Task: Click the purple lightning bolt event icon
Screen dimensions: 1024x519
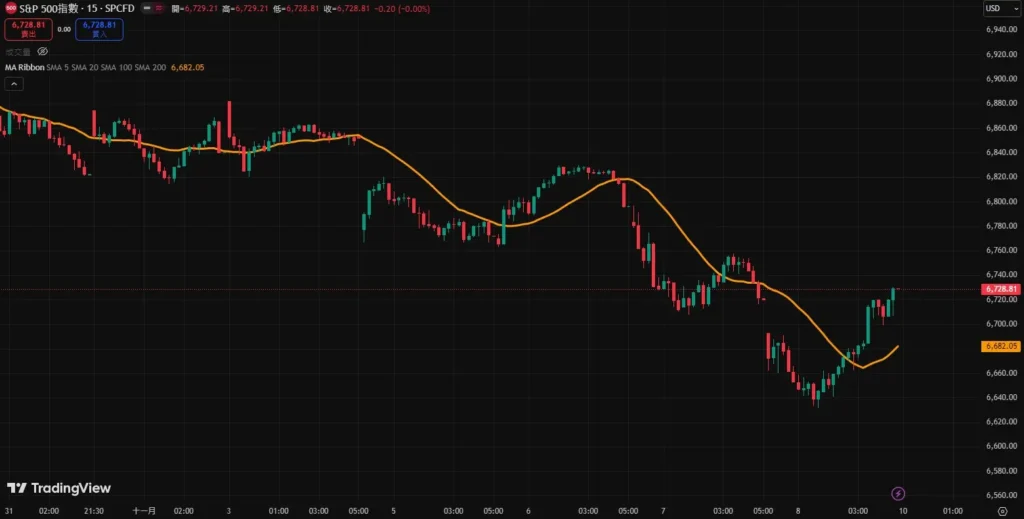Action: tap(898, 493)
